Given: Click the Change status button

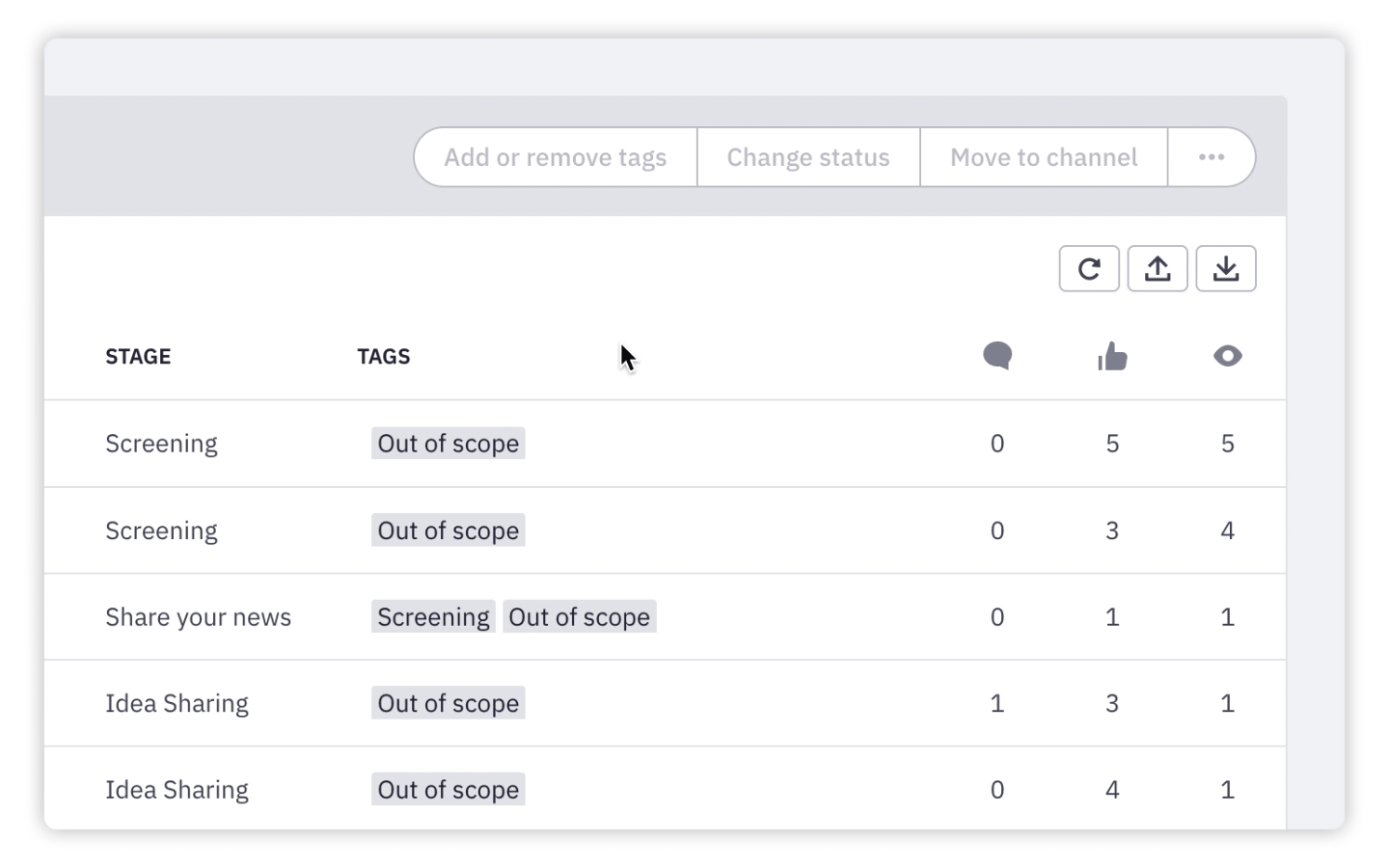Looking at the screenshot, I should 808,157.
